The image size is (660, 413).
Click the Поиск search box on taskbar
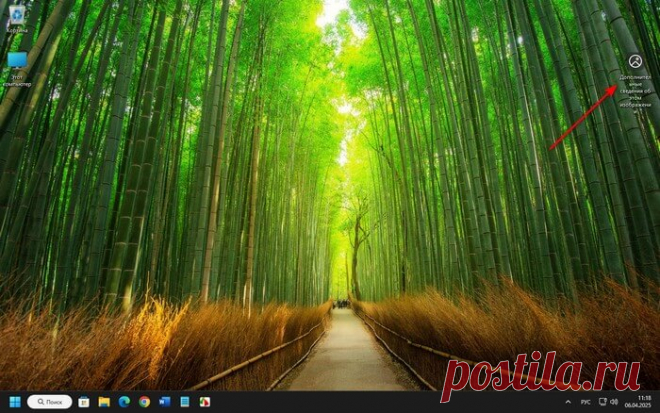tap(49, 401)
